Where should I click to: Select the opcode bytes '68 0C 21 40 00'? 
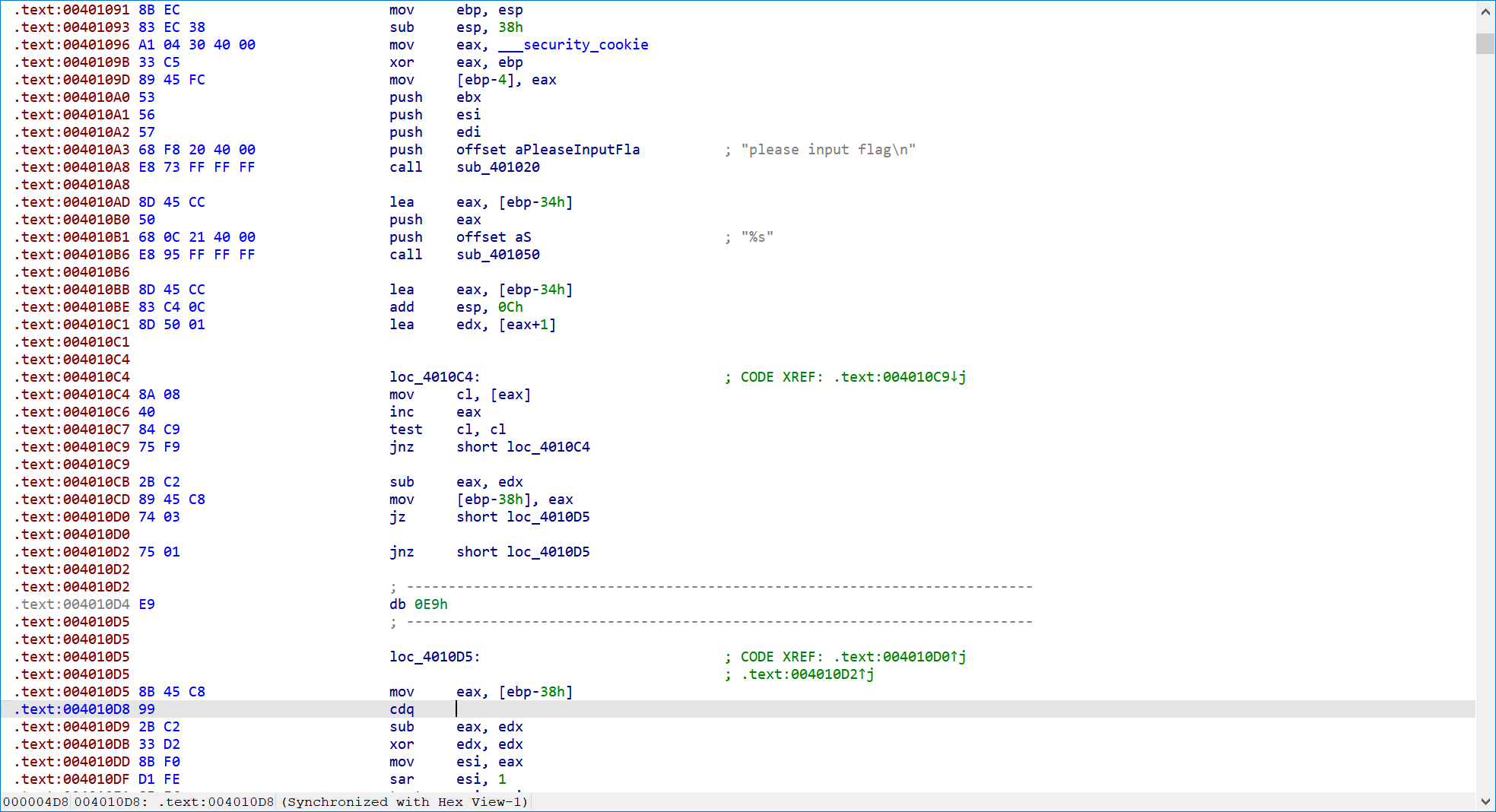tap(197, 237)
